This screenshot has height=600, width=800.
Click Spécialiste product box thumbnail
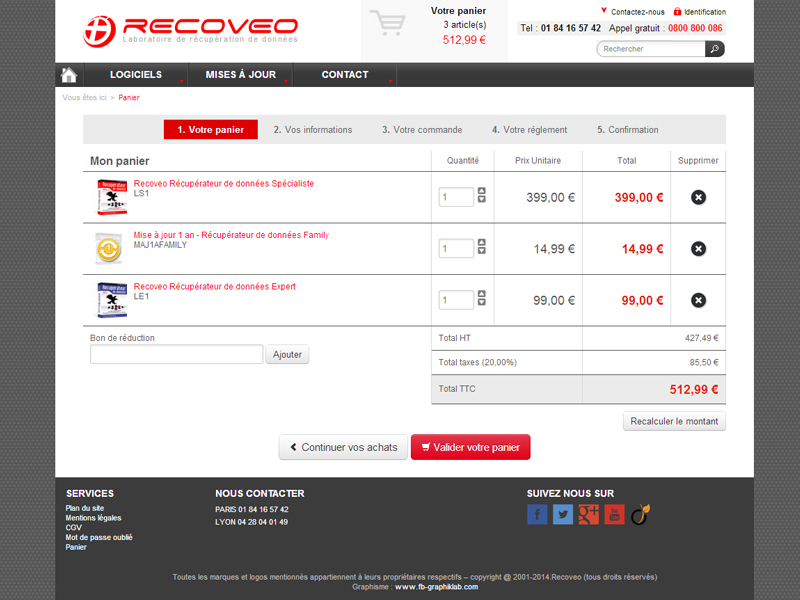click(x=112, y=197)
